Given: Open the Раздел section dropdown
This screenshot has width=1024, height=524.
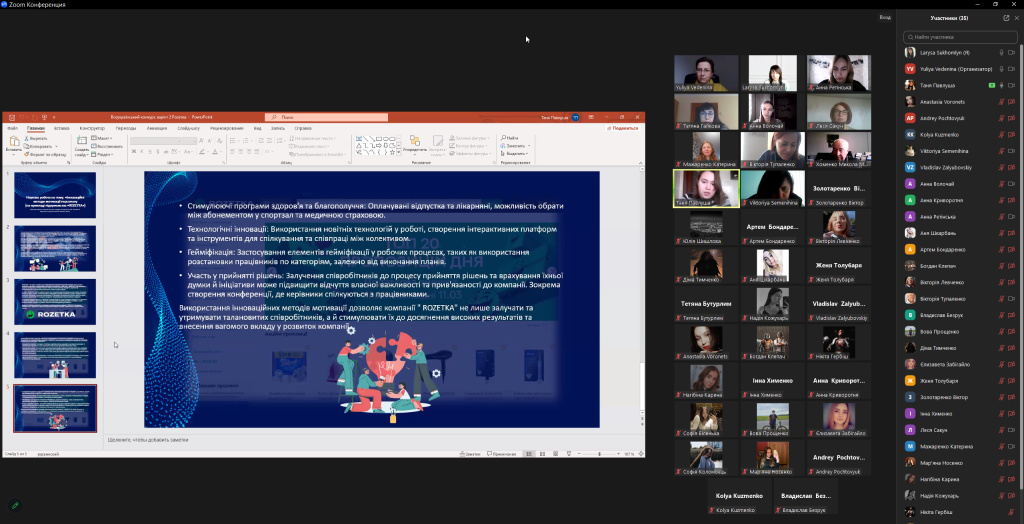Looking at the screenshot, I should [x=102, y=154].
